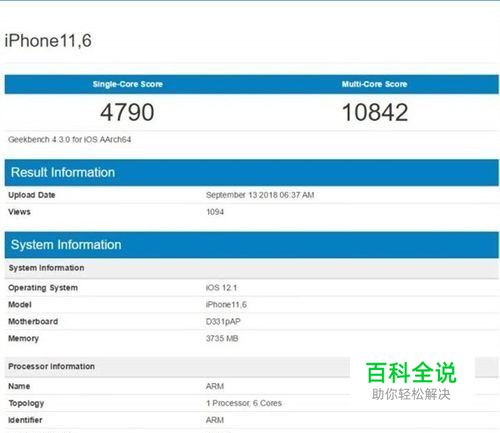Click the Topology label

[x=26, y=403]
